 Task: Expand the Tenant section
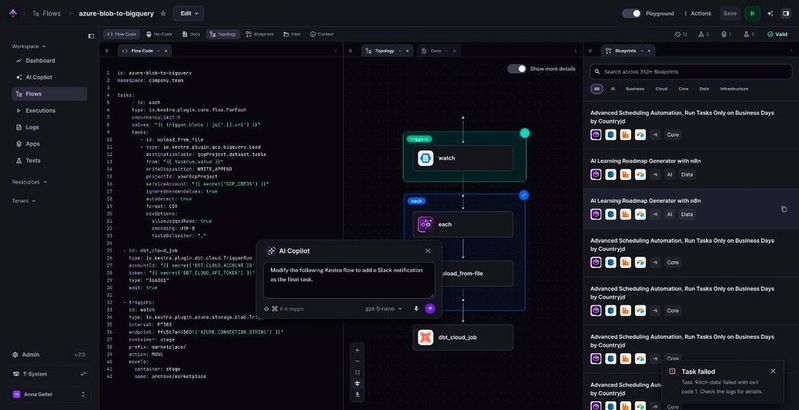(x=23, y=201)
